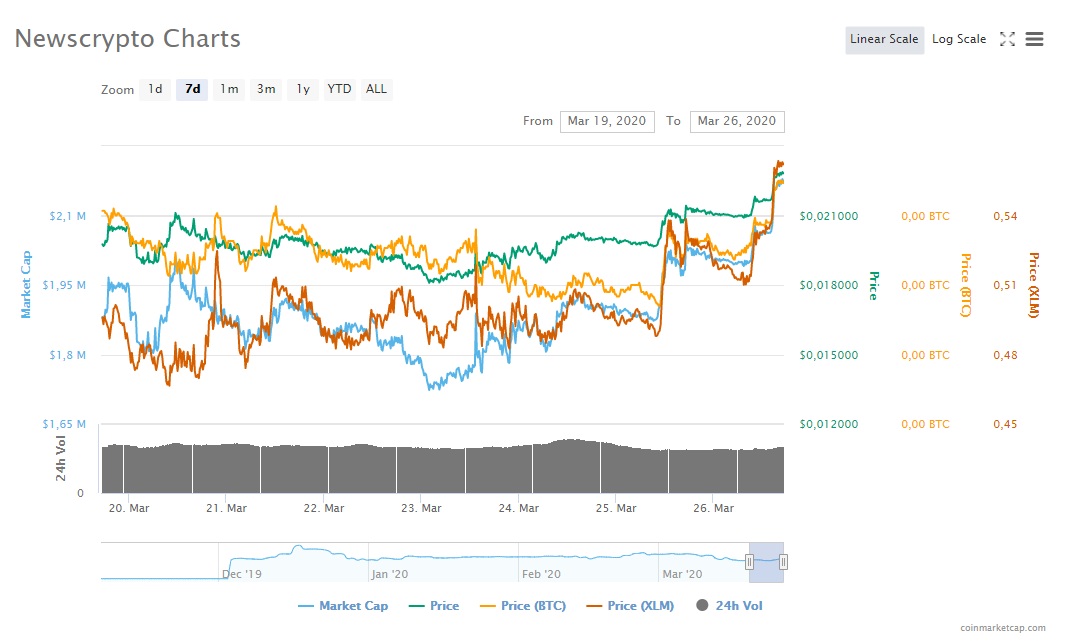Screen dimensions: 1069x643
Task: Switch to Log Scale
Action: click(x=959, y=40)
